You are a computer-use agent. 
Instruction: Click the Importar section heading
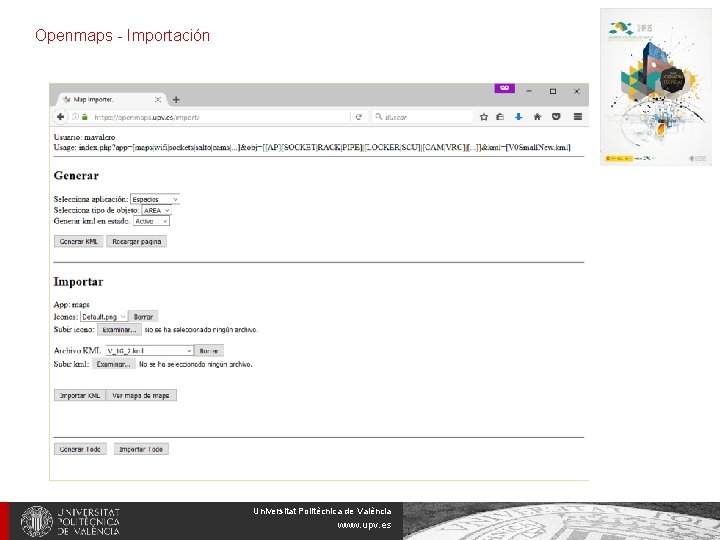point(79,281)
